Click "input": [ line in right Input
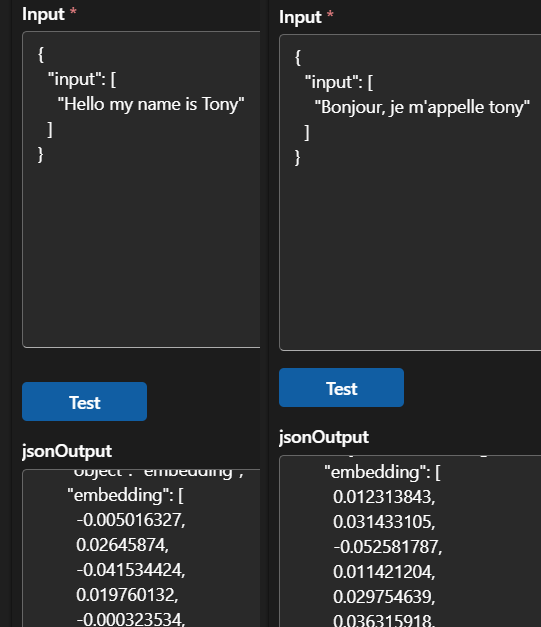Viewport: 541px width, 627px height. coord(339,82)
